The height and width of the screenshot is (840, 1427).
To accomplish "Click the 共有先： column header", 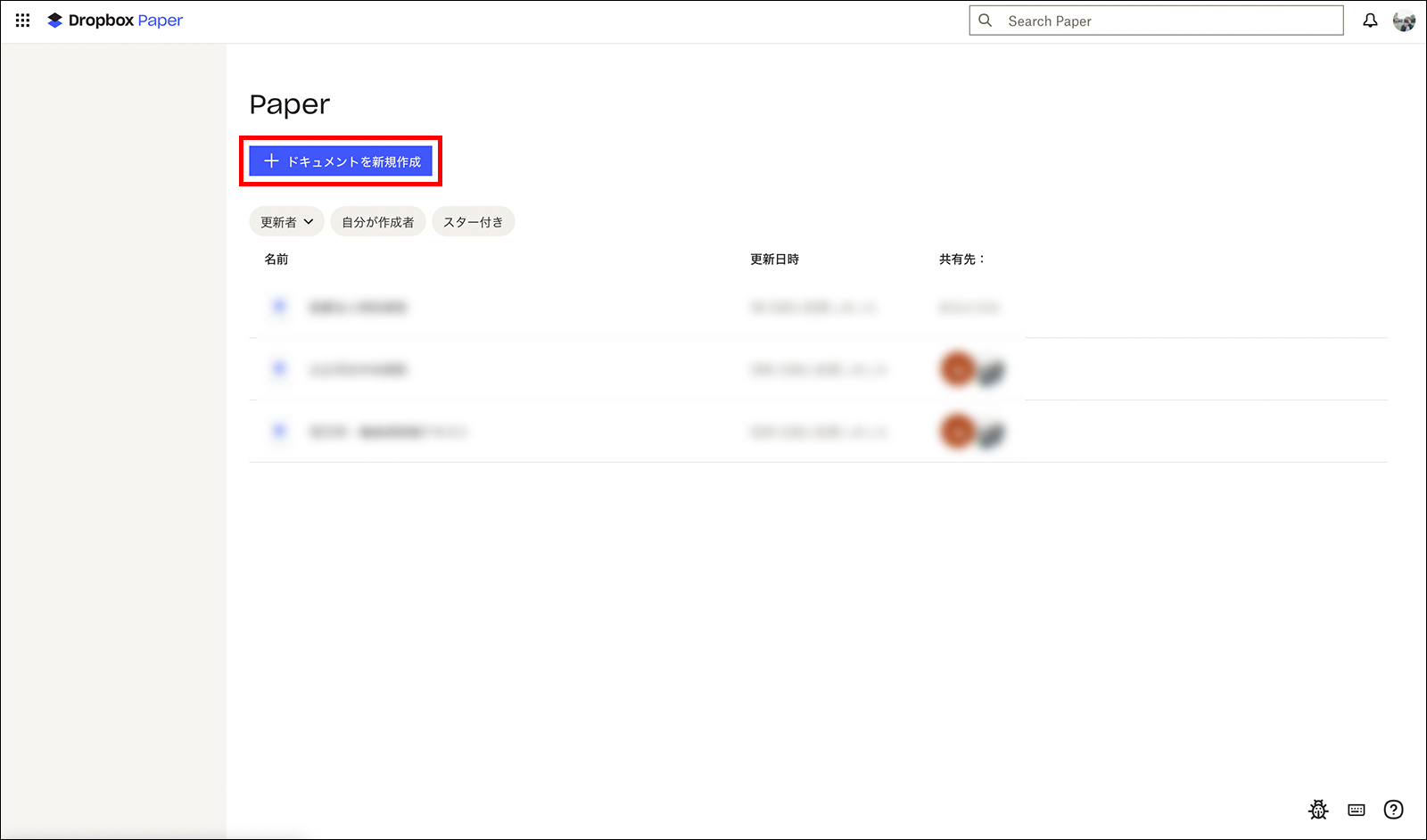I will (x=961, y=259).
